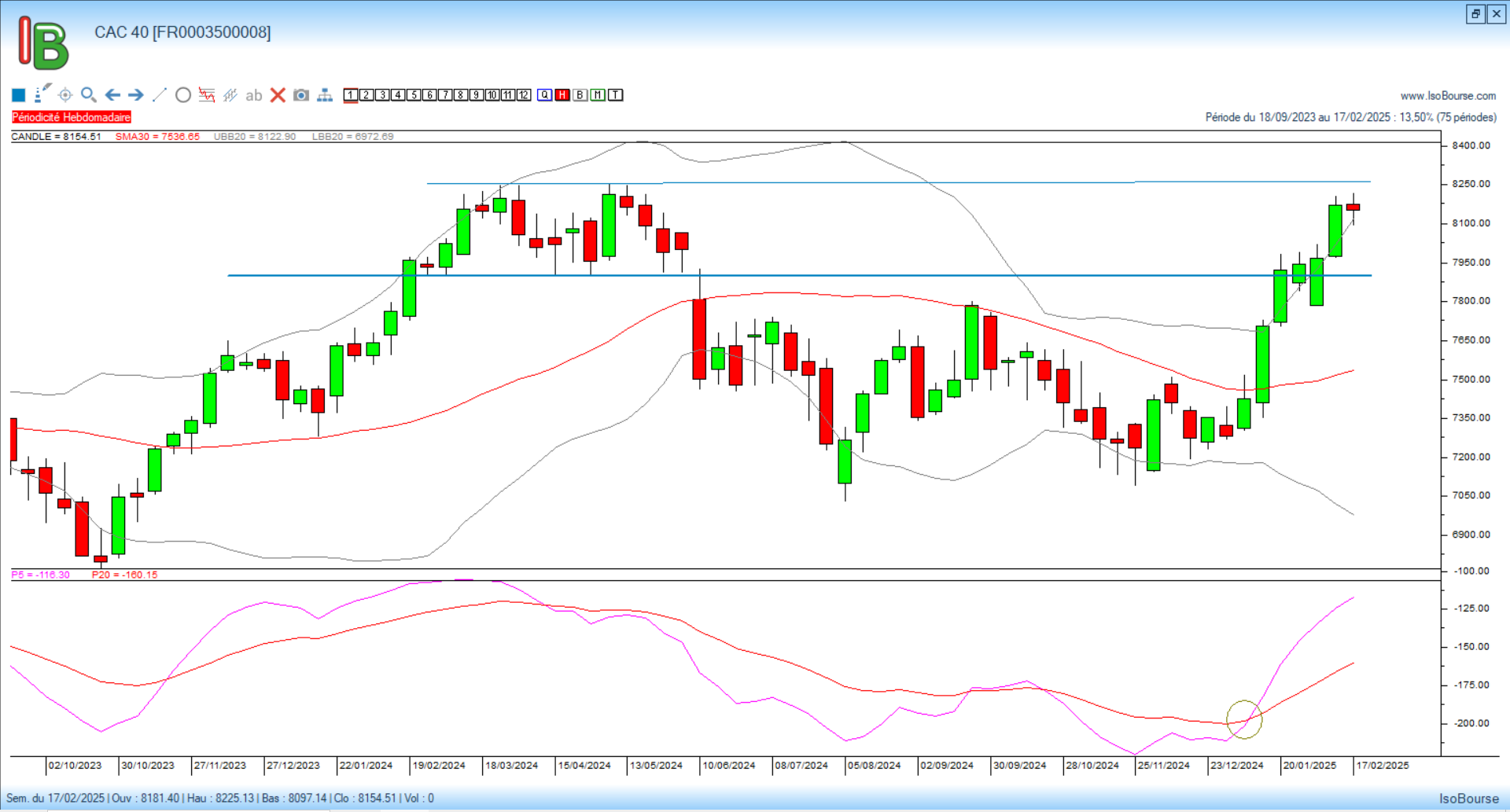Click the grey slanted lines channel icon
Screen dimensions: 1510x812
(x=230, y=95)
